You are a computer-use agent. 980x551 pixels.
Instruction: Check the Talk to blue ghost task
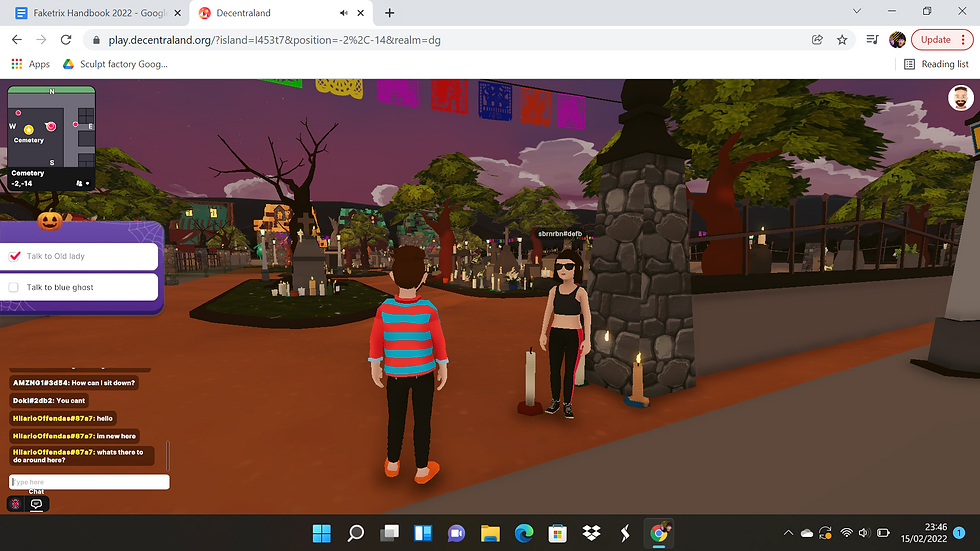(x=14, y=287)
